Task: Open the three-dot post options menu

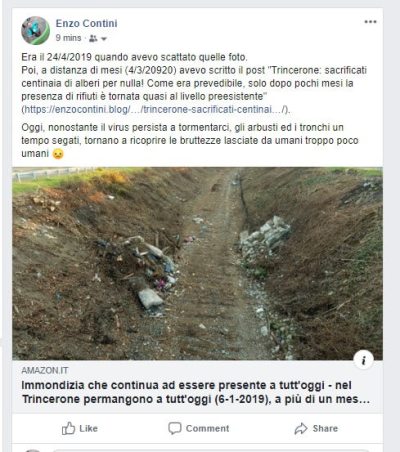Action: tap(370, 22)
